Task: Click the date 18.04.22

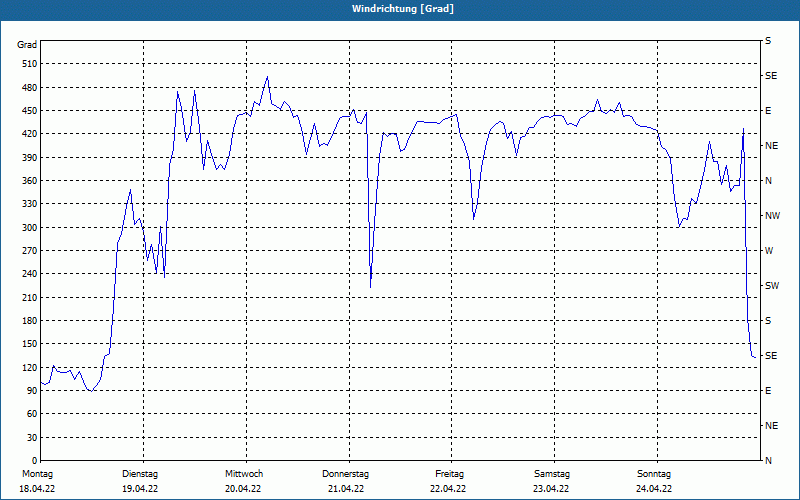Action: click(37, 489)
